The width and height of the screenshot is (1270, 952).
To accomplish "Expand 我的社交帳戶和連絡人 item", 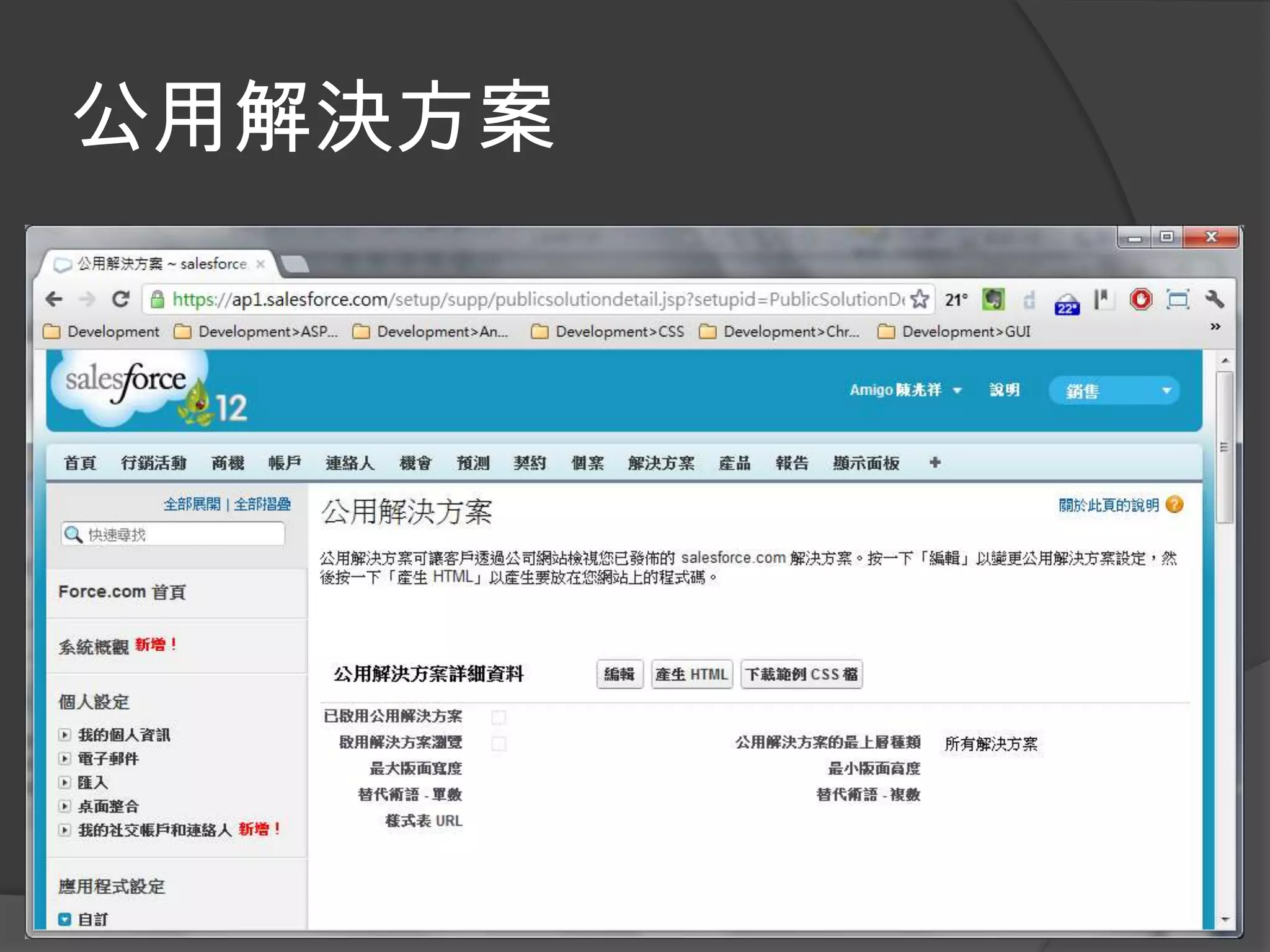I will (x=64, y=829).
